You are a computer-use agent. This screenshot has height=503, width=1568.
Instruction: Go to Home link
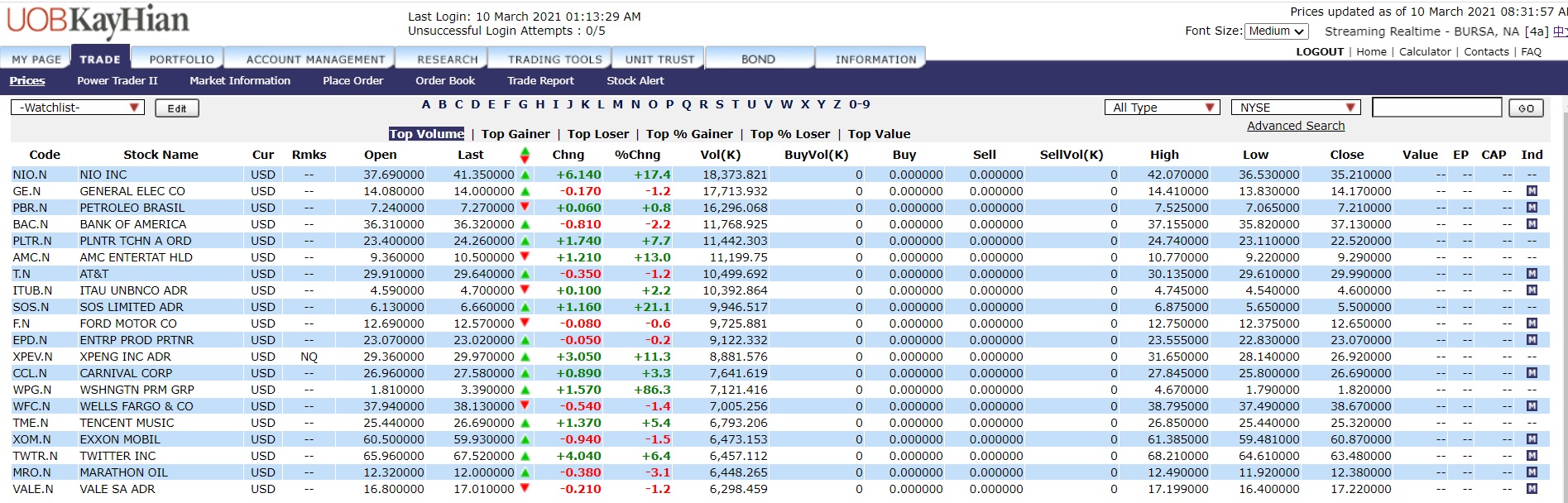point(1371,51)
